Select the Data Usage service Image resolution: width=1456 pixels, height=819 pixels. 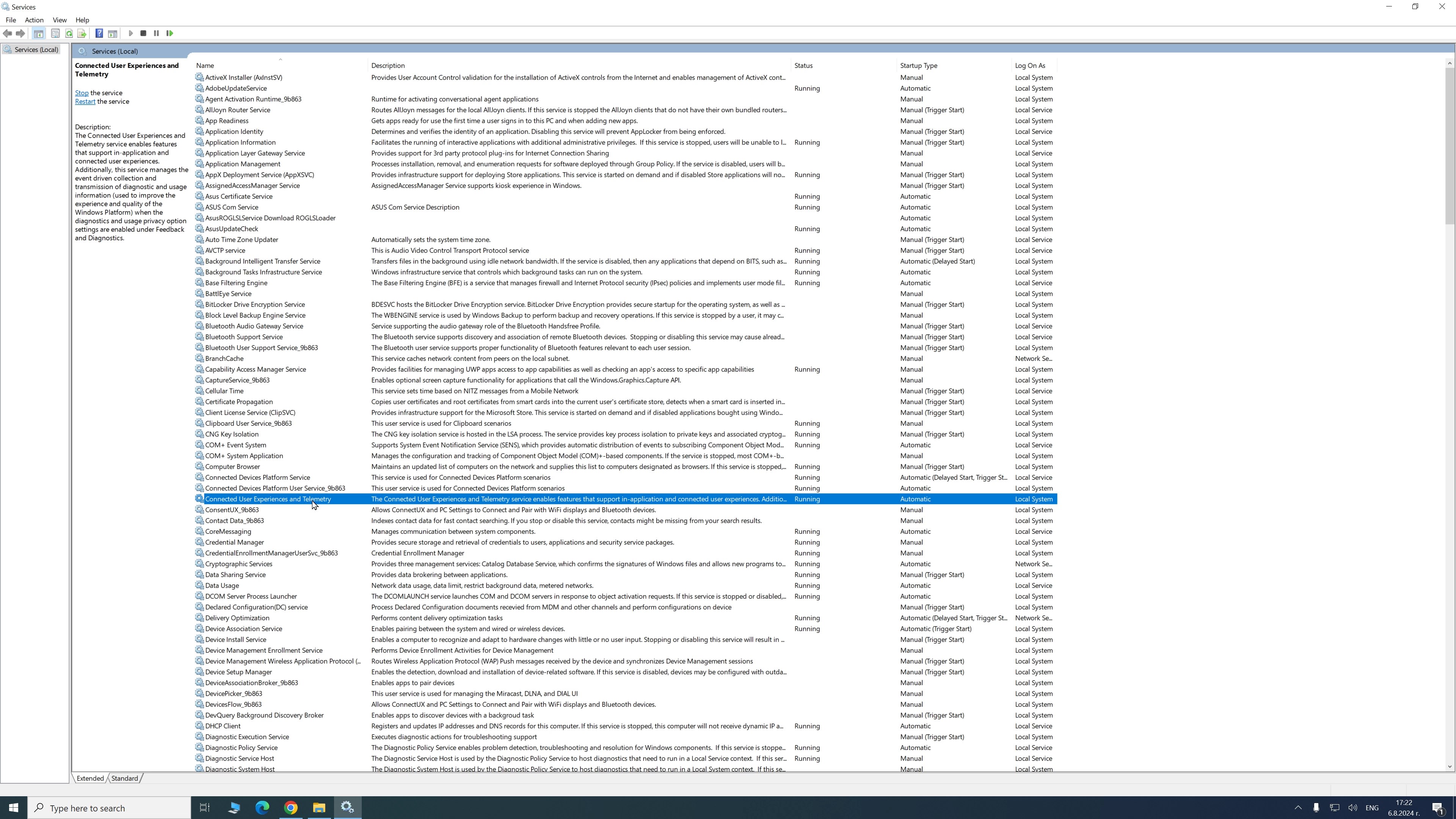625,585
